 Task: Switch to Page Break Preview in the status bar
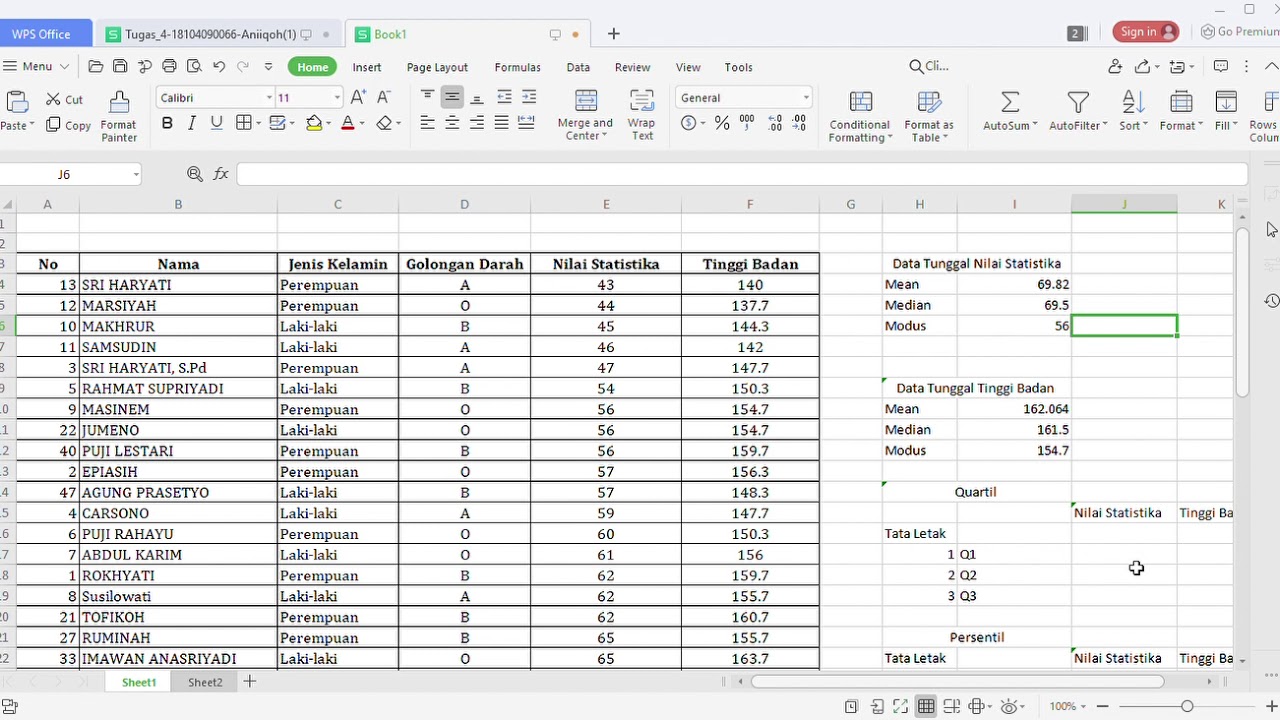pyautogui.click(x=951, y=706)
